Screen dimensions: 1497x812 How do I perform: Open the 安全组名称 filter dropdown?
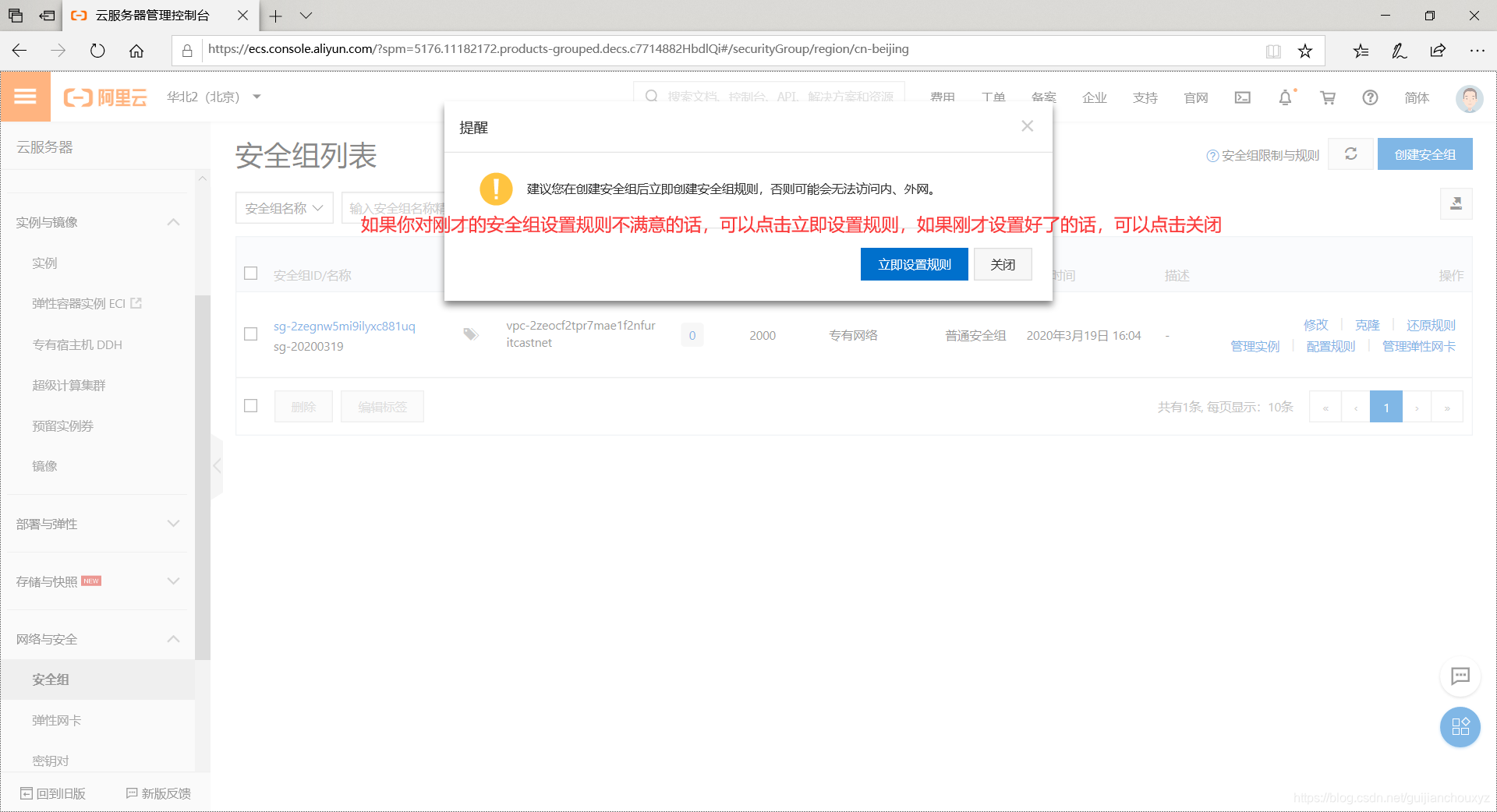pyautogui.click(x=284, y=208)
